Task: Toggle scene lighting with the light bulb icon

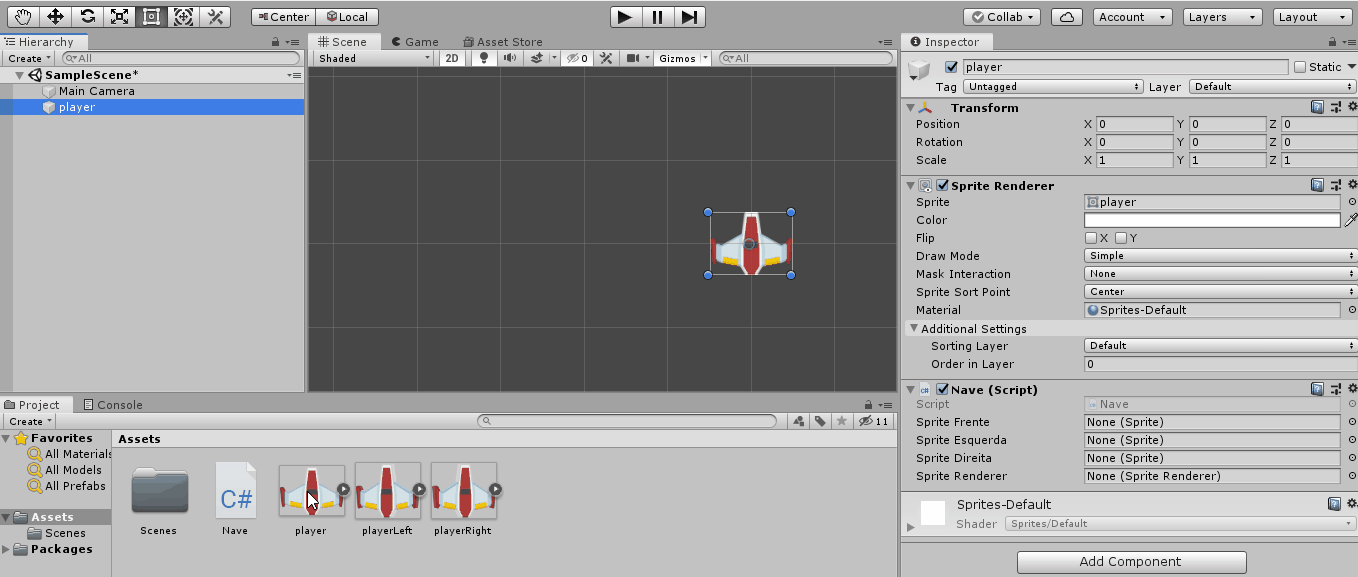Action: [485, 58]
